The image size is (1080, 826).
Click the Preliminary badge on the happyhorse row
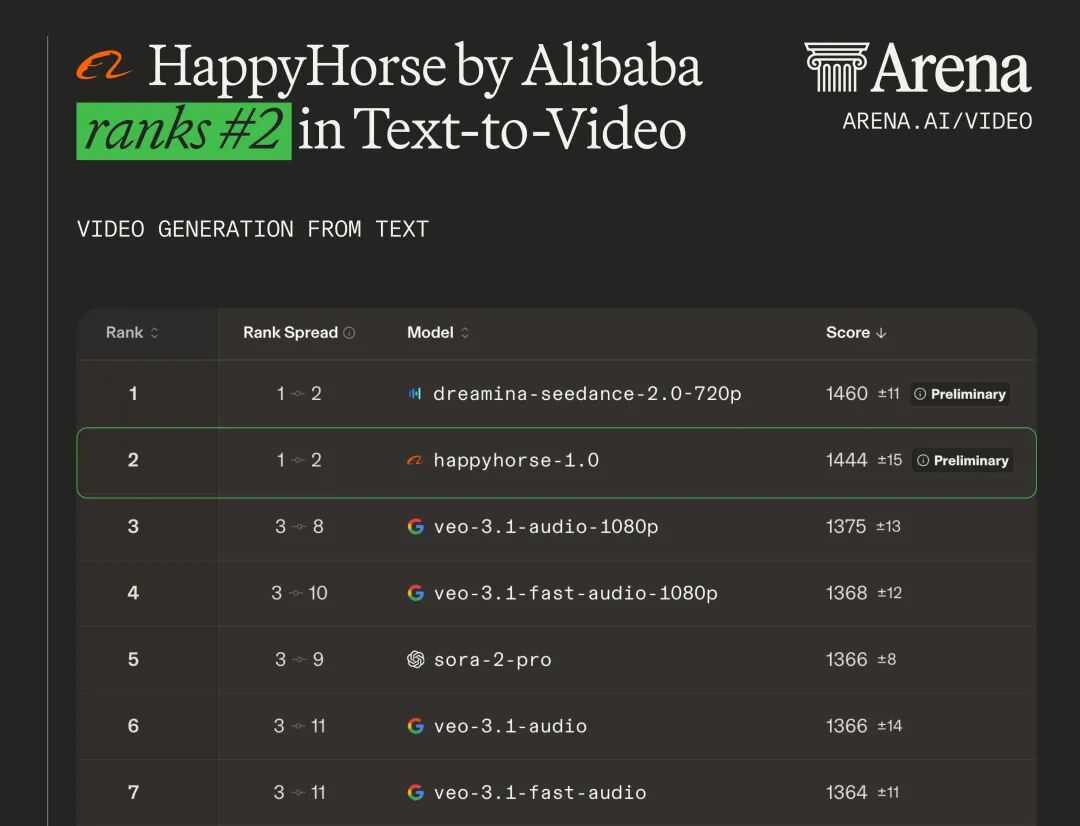962,461
